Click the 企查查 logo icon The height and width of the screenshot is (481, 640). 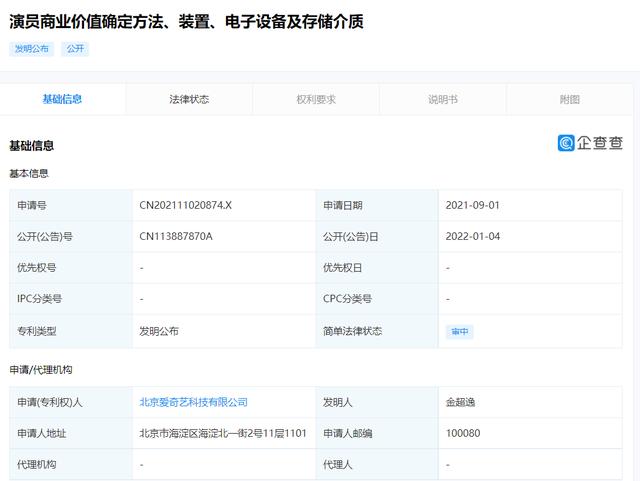tap(566, 143)
